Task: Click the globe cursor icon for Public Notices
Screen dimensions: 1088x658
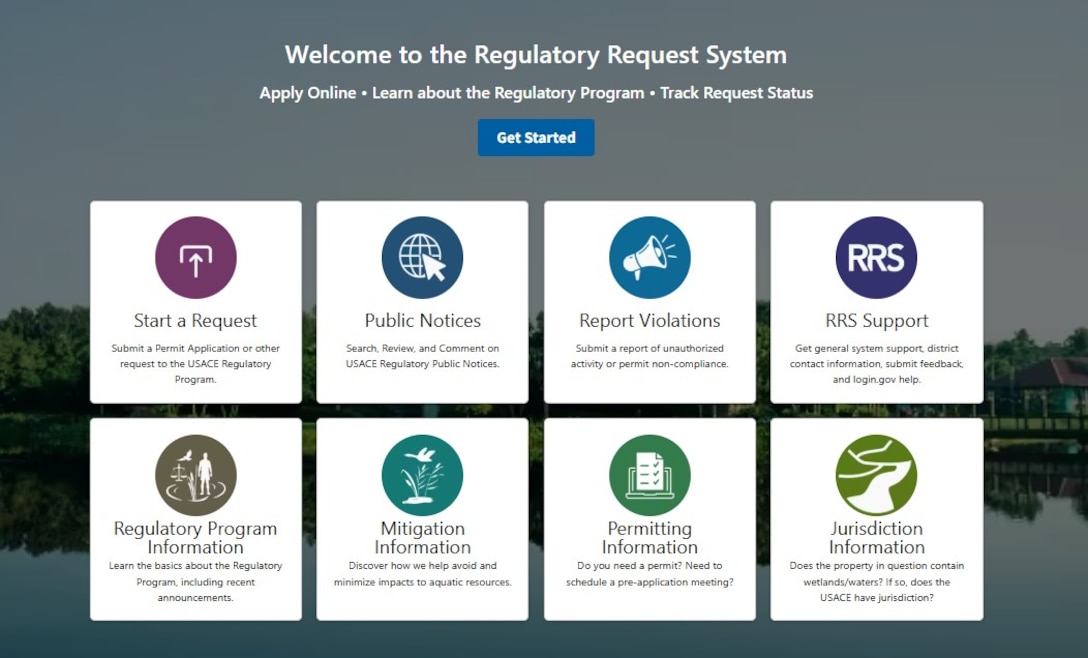Action: (x=422, y=258)
